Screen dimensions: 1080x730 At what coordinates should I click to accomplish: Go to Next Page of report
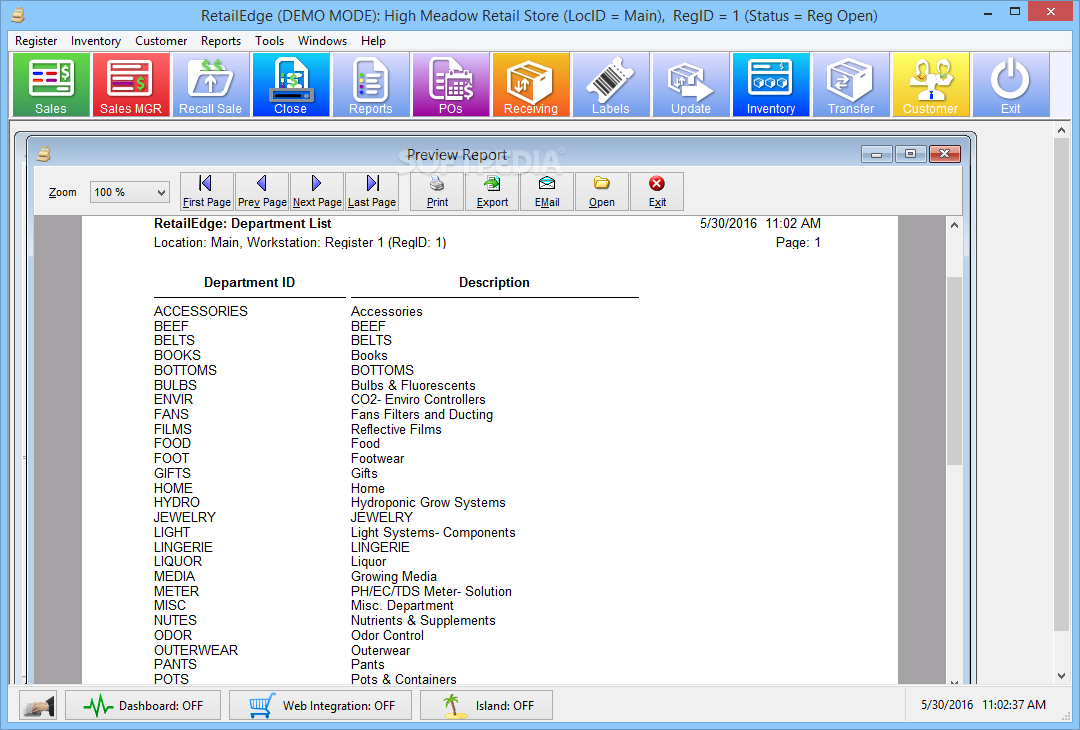317,191
